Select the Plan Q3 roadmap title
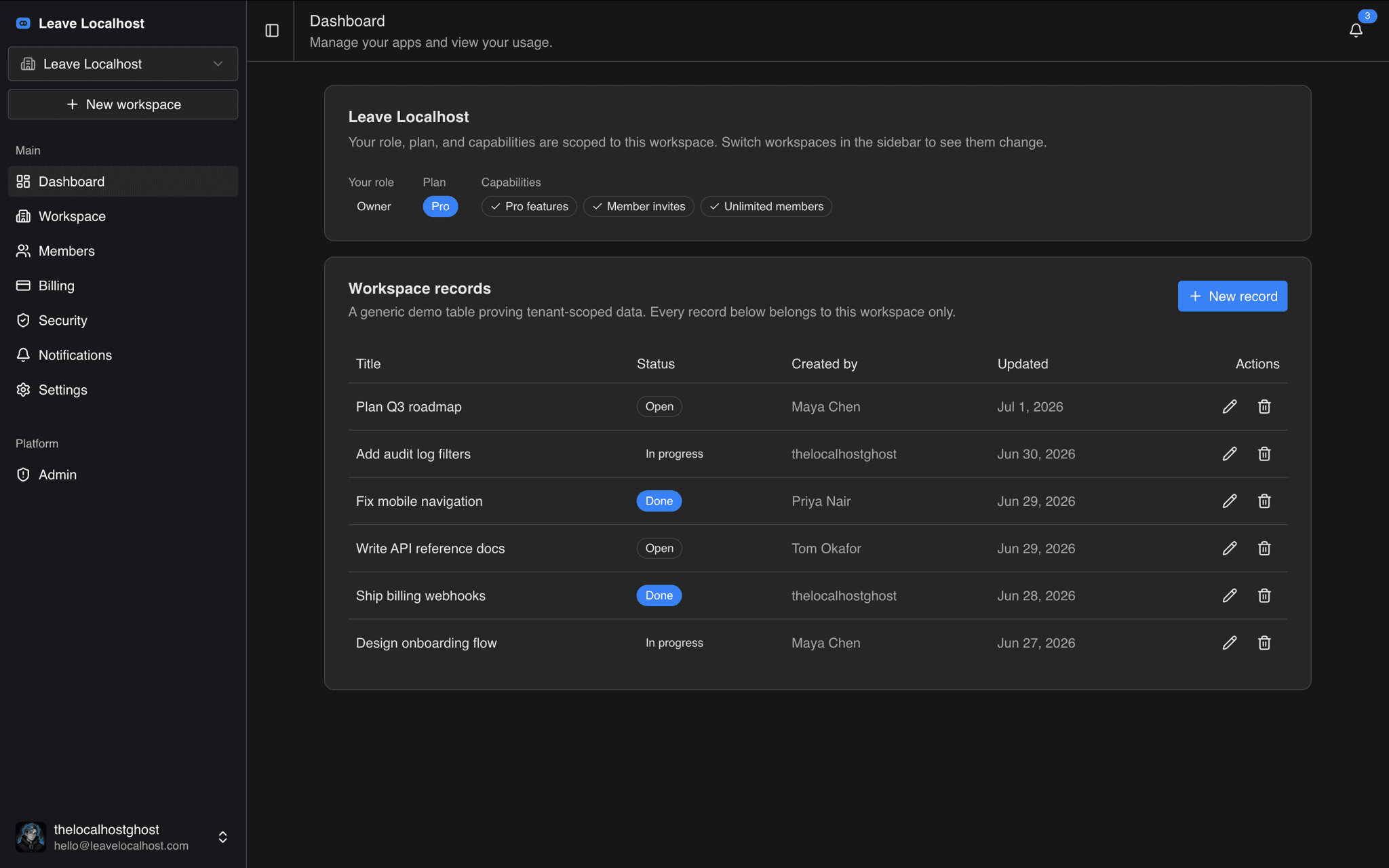 pos(409,407)
